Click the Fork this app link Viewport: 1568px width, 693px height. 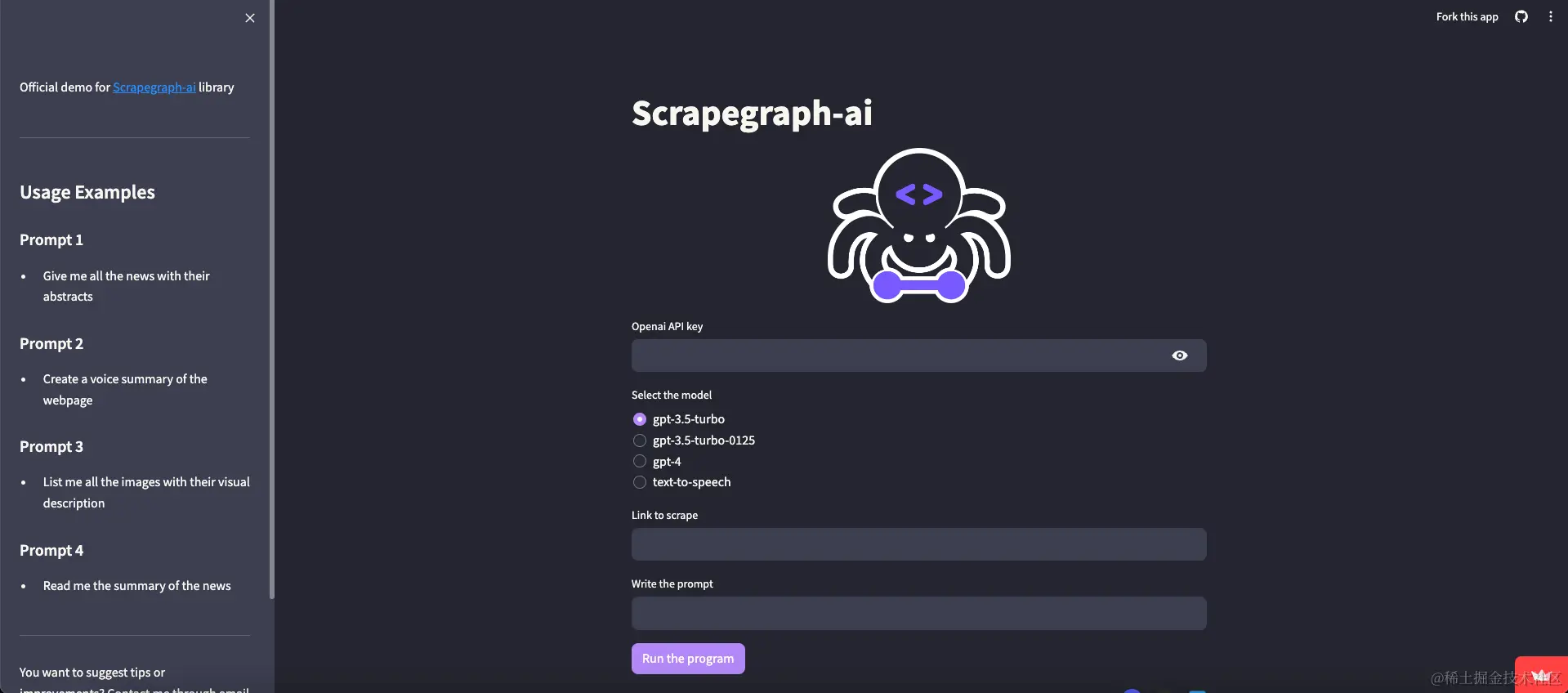pyautogui.click(x=1467, y=16)
